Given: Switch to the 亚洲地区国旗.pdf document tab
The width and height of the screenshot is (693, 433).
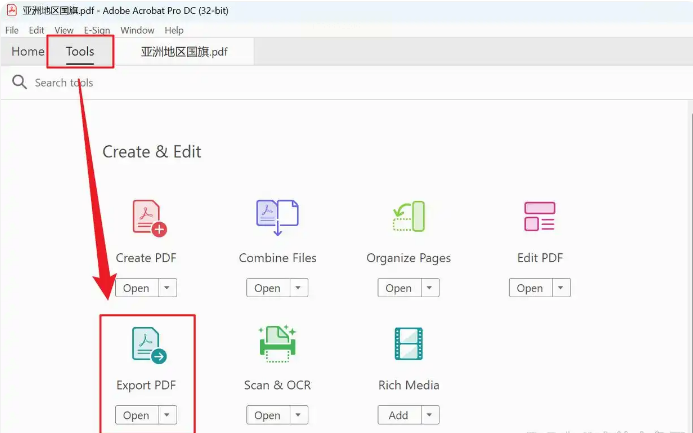Looking at the screenshot, I should pyautogui.click(x=182, y=52).
